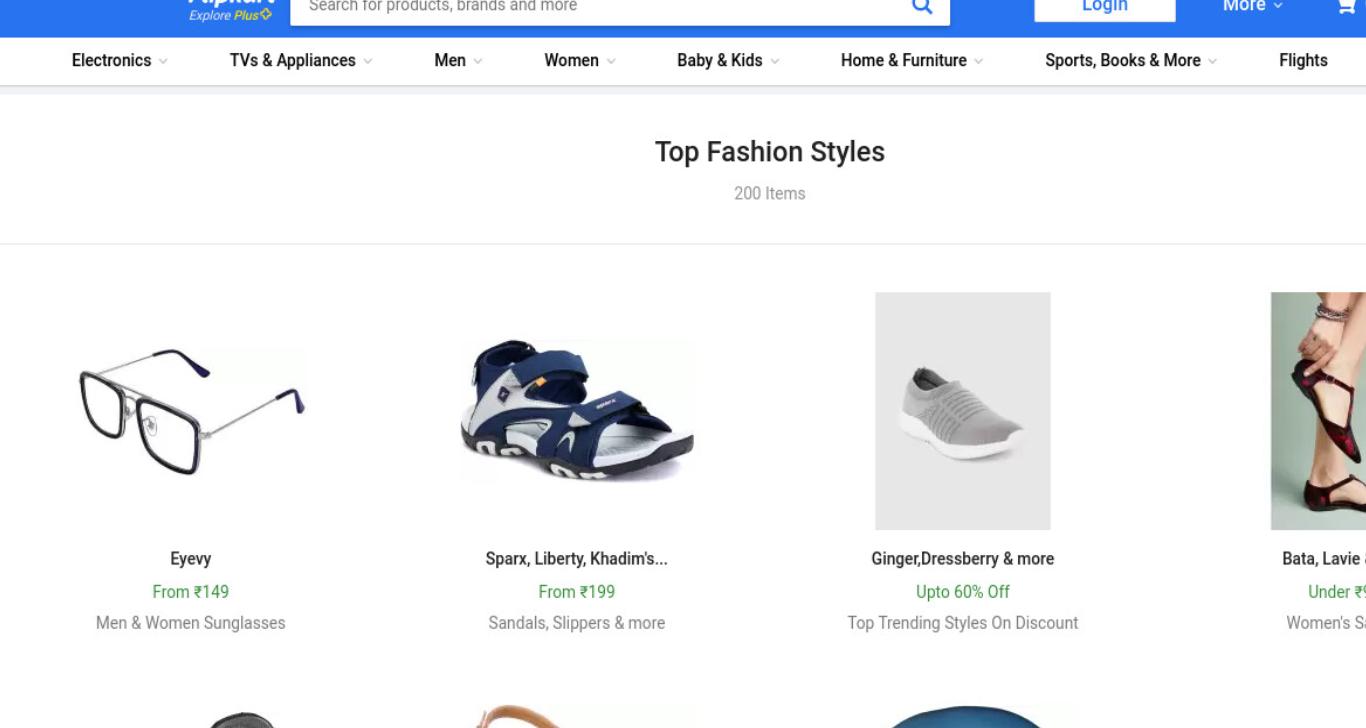This screenshot has height=728, width=1366.
Task: Click Men & Women Sunglasses description
Action: pyautogui.click(x=191, y=623)
